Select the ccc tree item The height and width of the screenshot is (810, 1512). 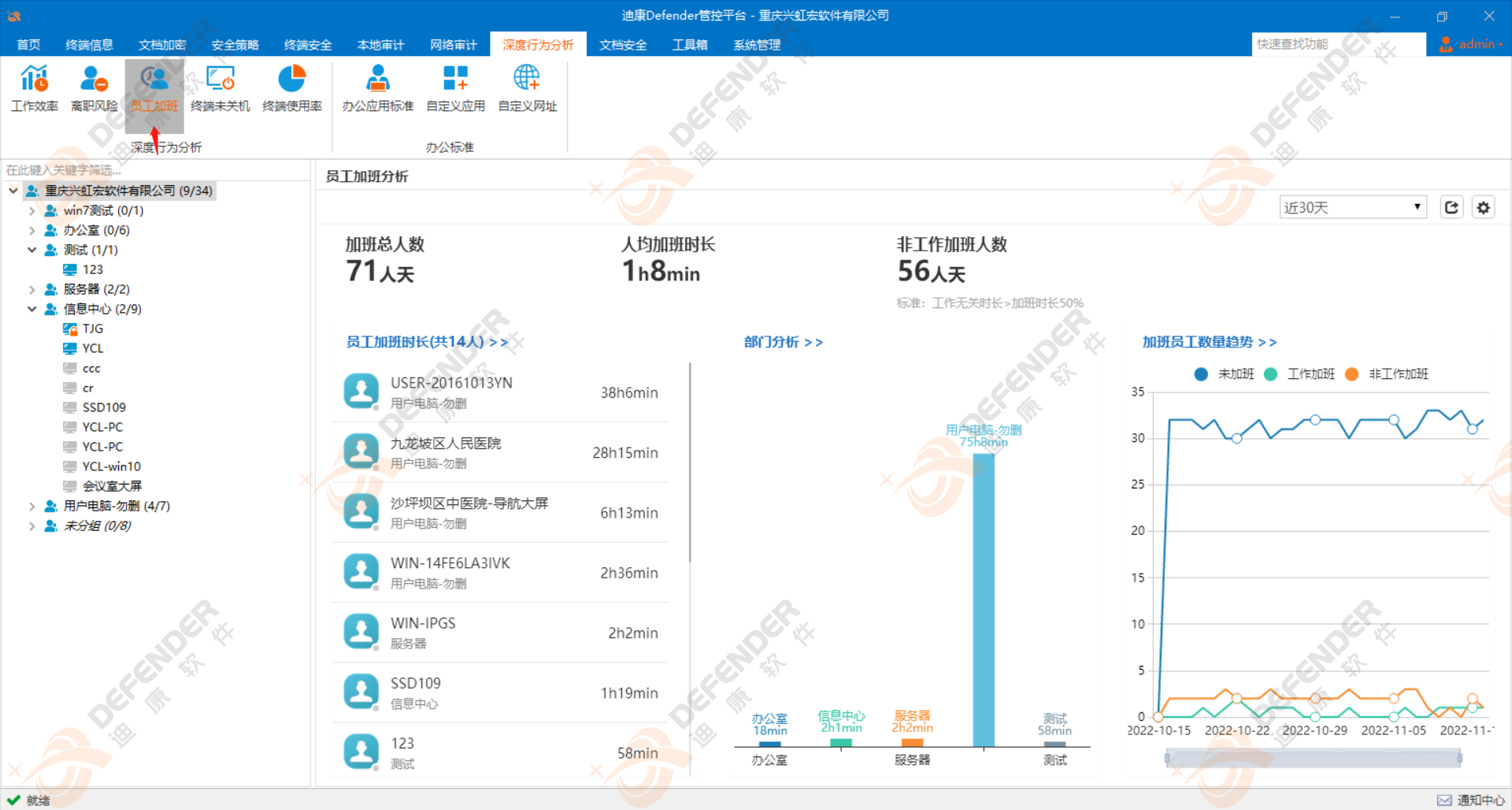tap(91, 368)
